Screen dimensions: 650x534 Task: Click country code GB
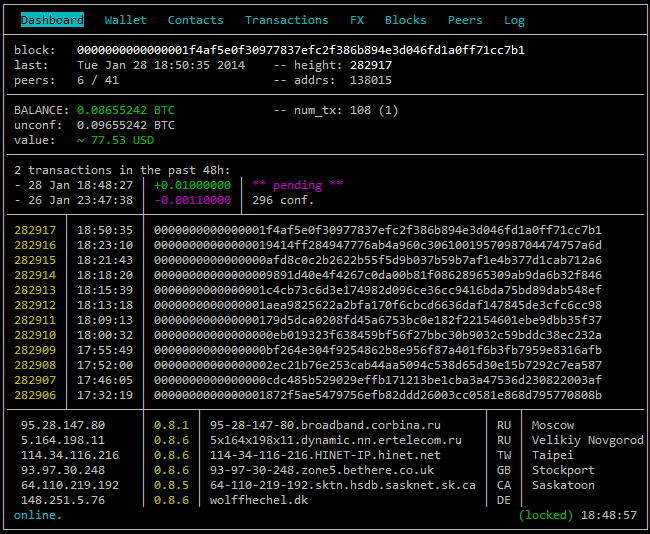pos(504,470)
